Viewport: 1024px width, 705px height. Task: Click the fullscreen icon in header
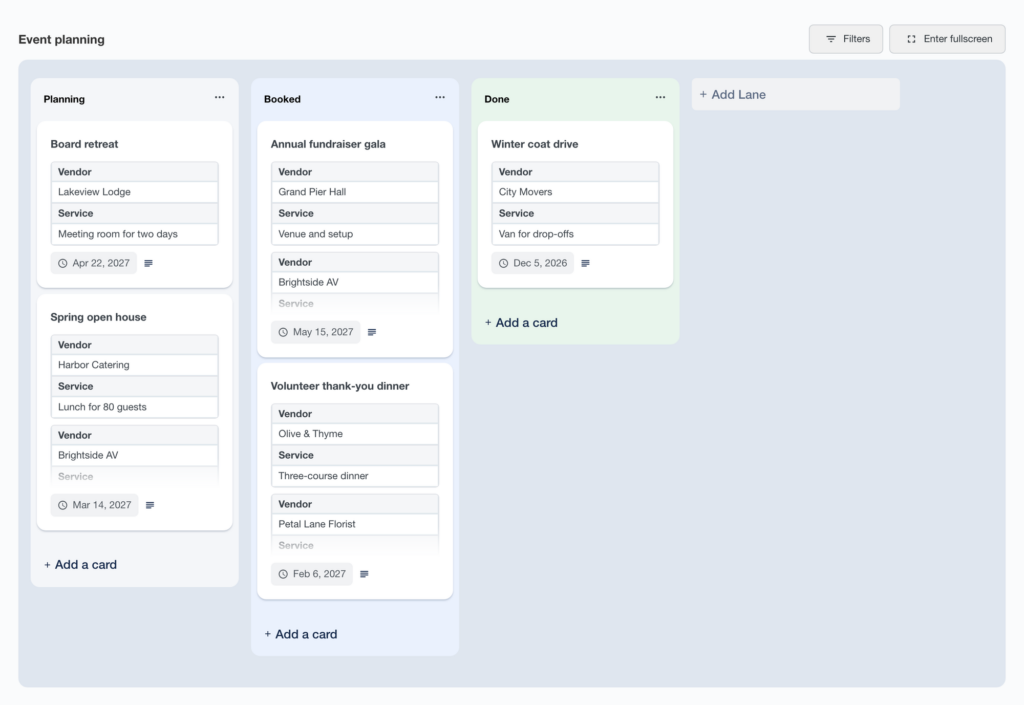911,39
